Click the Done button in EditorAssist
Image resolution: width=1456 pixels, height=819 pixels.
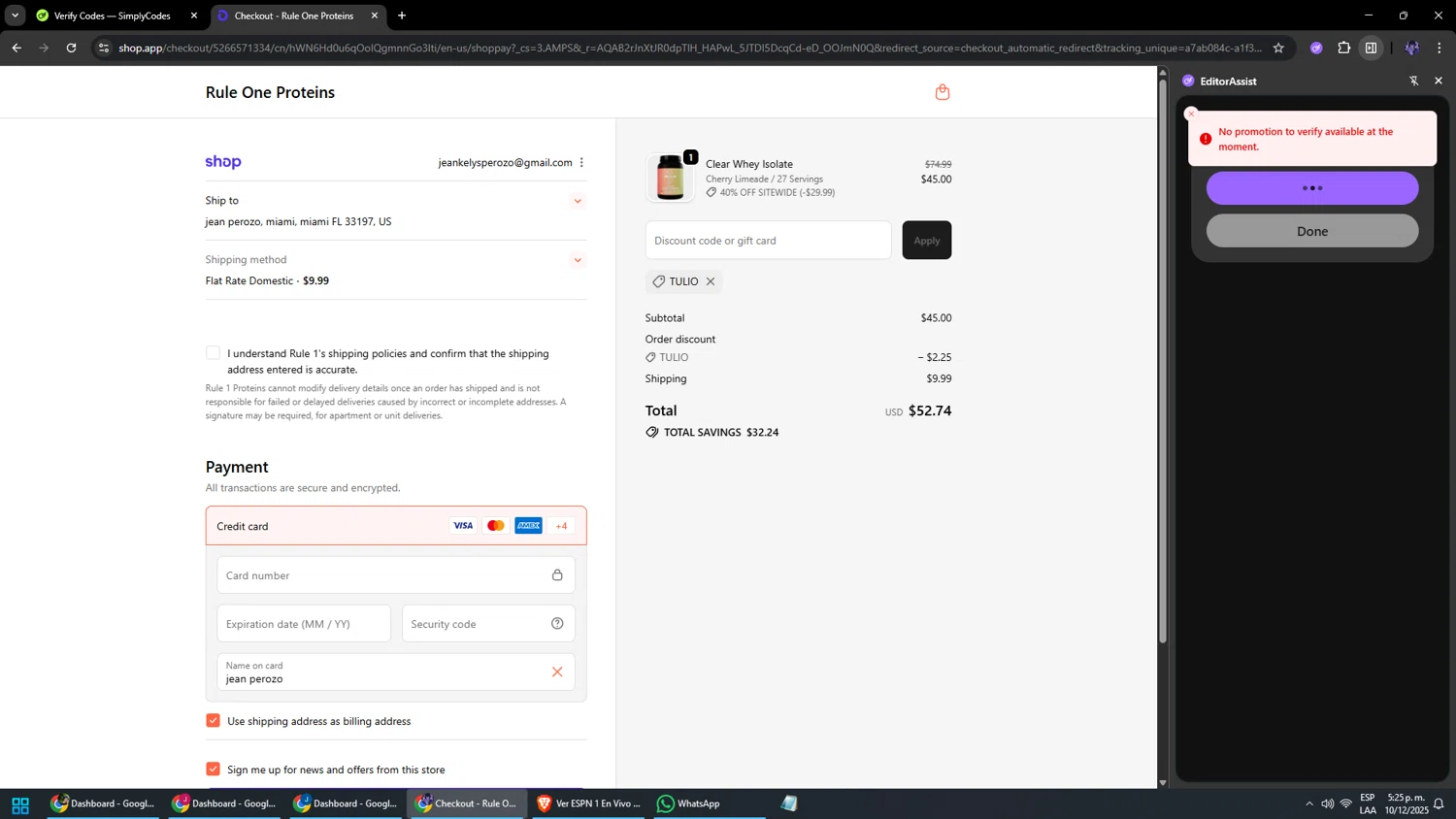(x=1312, y=231)
